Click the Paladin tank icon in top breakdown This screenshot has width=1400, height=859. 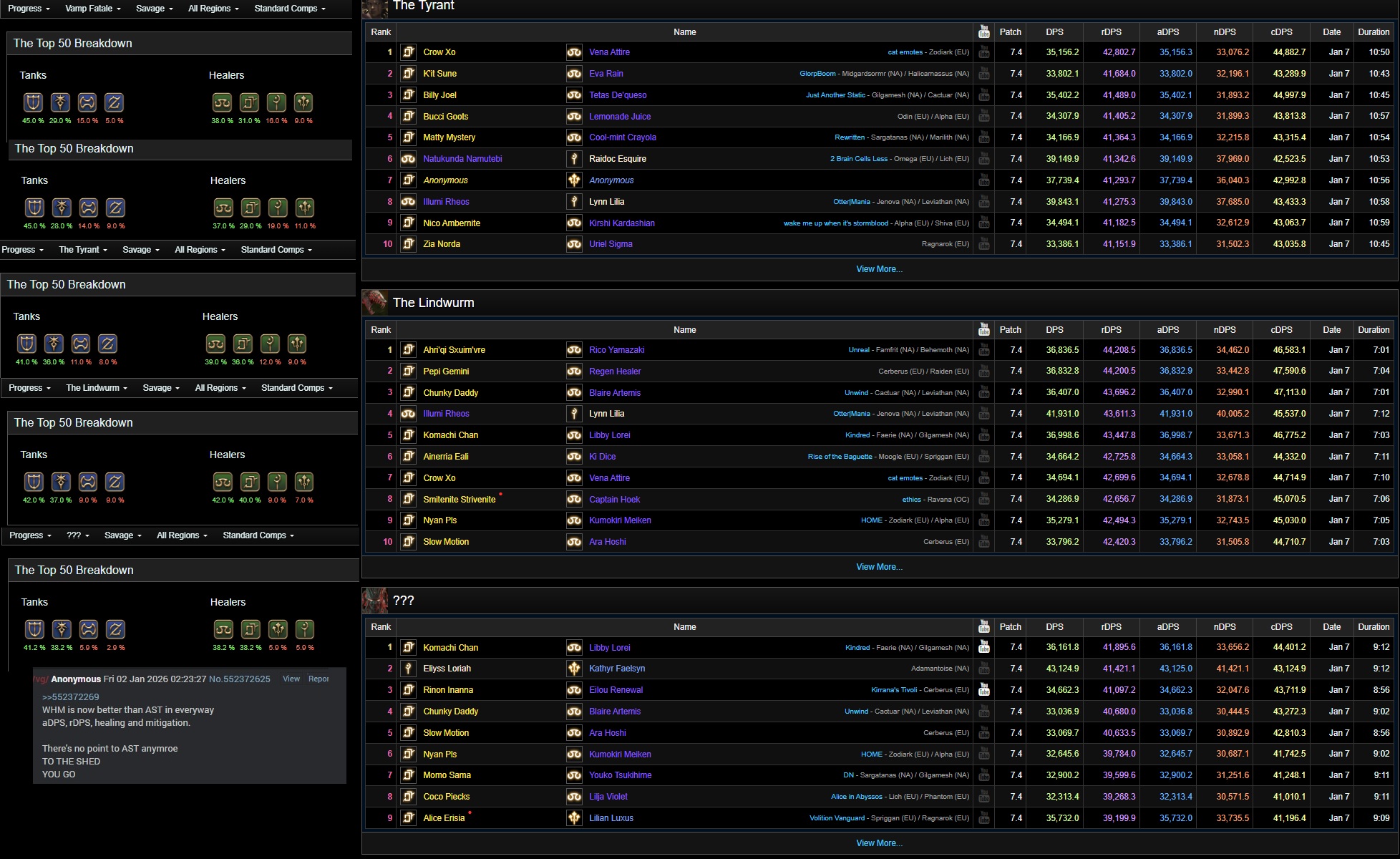click(x=33, y=102)
